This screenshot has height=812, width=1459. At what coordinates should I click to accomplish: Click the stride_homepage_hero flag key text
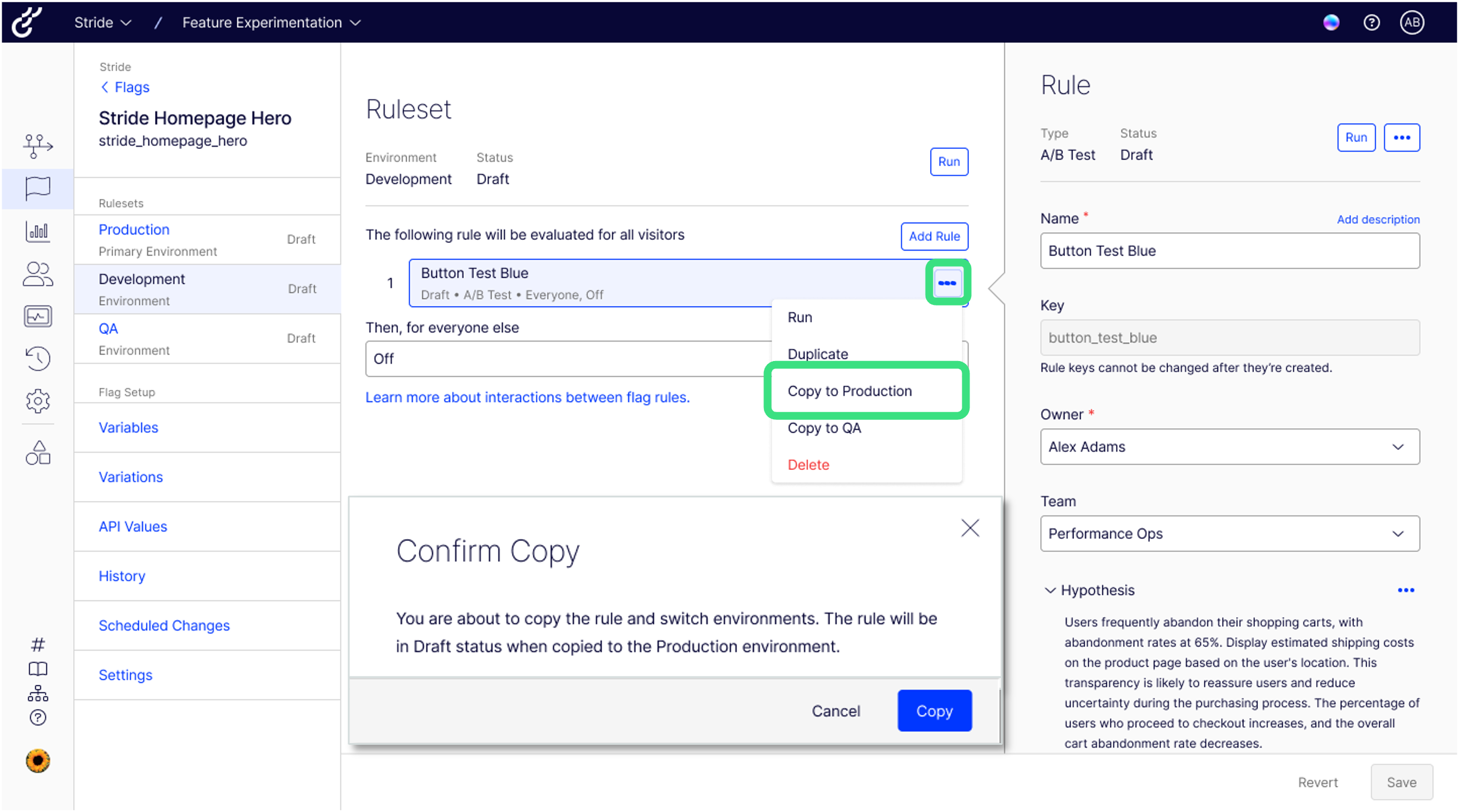tap(173, 141)
